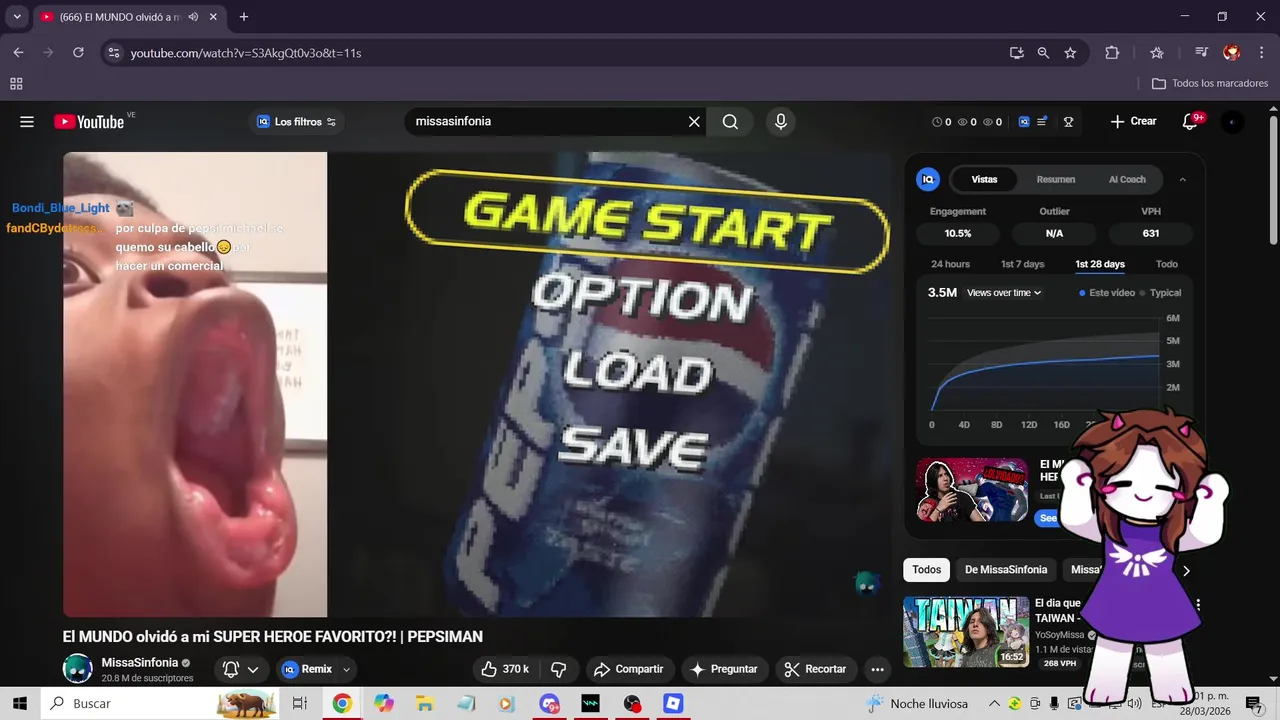Start a voice search with the microphone
Screen dimensions: 1280x720
(781, 122)
